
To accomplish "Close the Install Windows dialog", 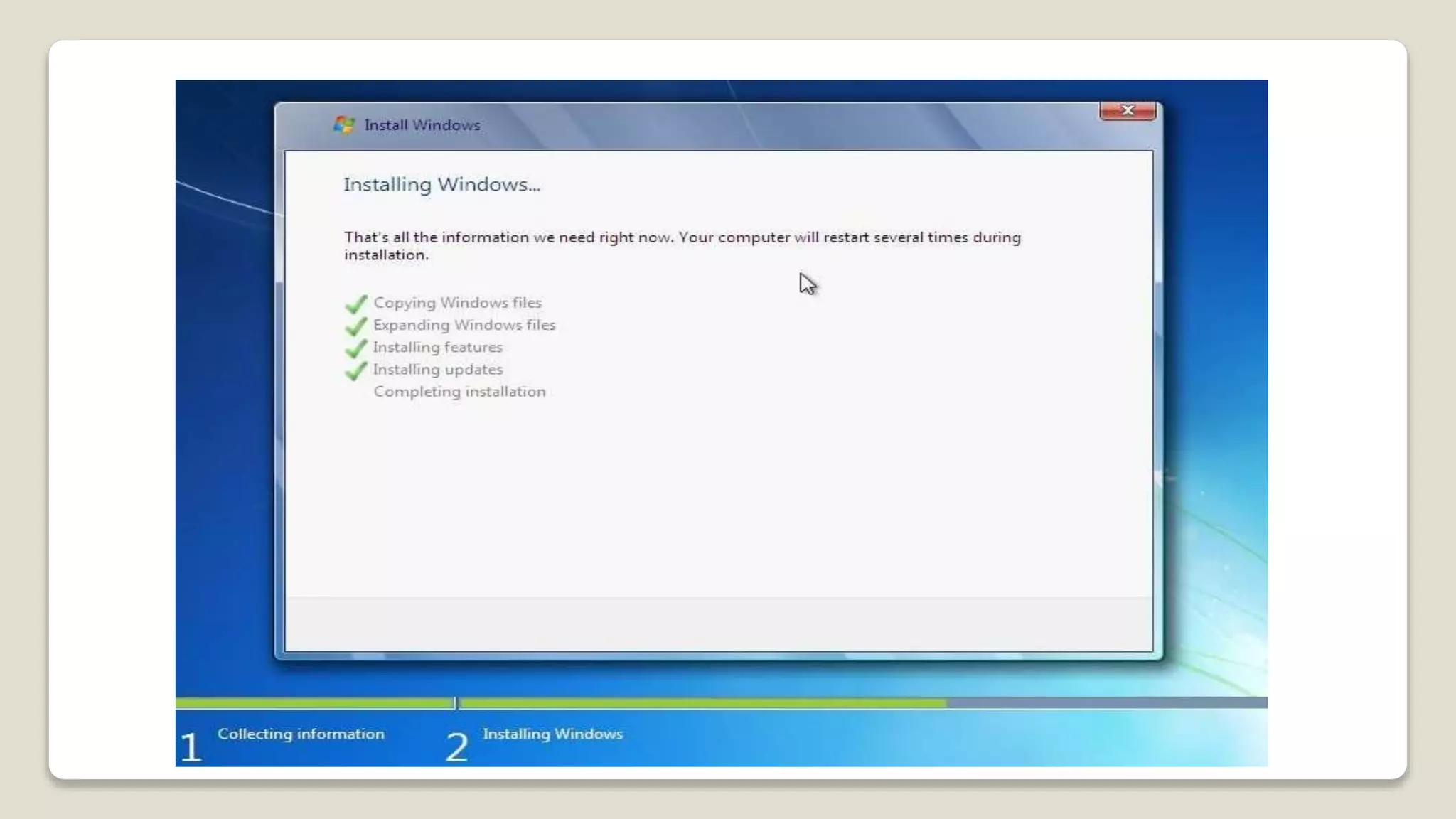I will pos(1128,110).
